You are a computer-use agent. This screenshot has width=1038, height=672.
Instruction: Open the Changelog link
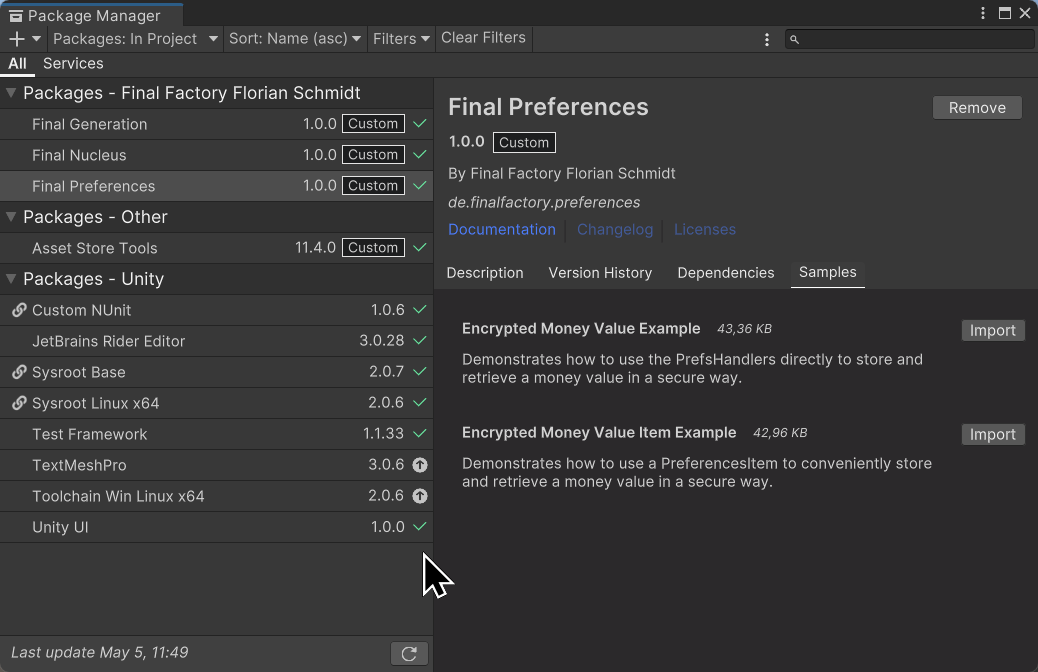click(615, 230)
